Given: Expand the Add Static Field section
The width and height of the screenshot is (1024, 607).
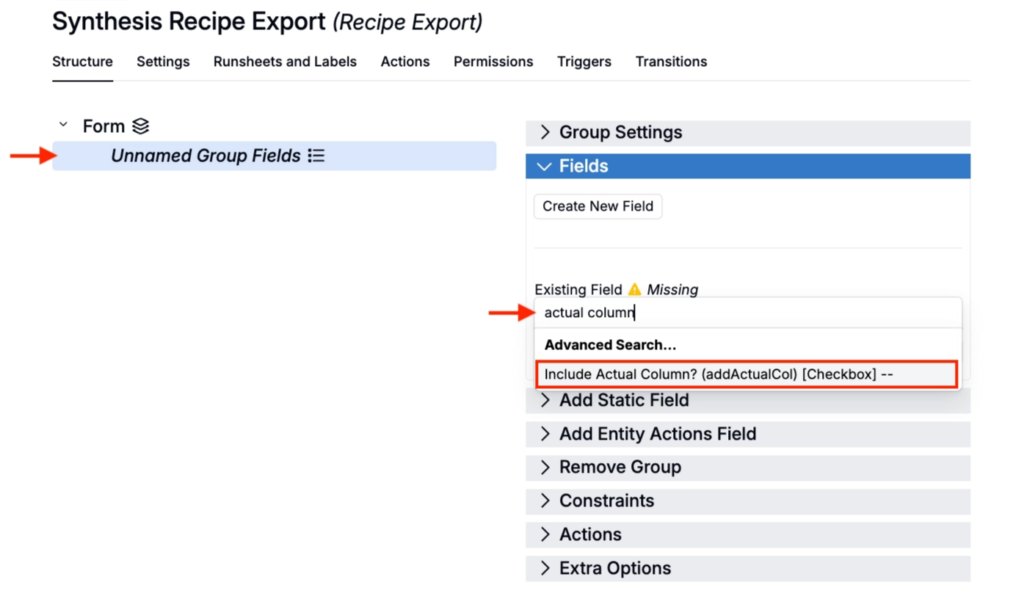Looking at the screenshot, I should tap(623, 400).
